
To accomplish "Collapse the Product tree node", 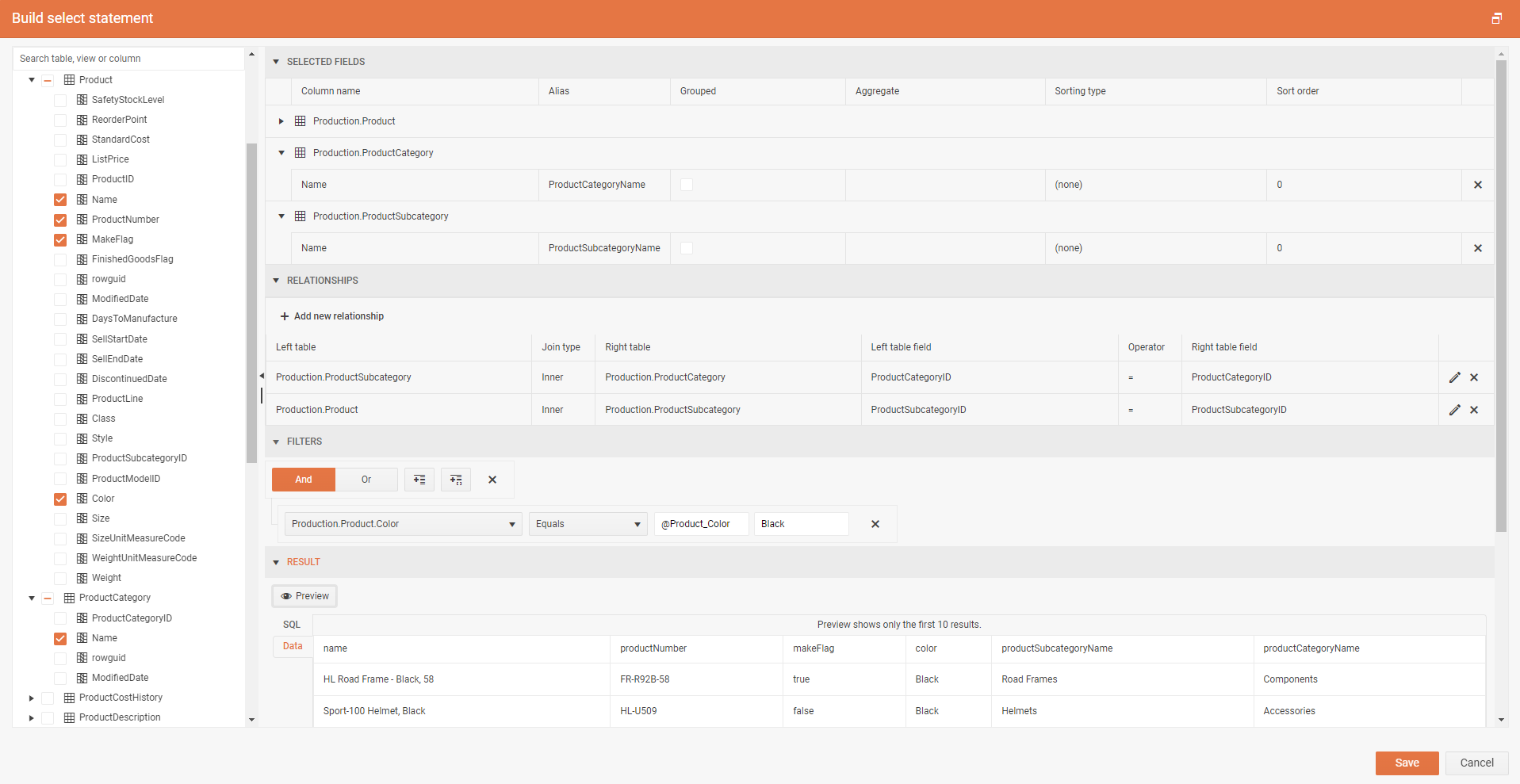I will point(31,79).
